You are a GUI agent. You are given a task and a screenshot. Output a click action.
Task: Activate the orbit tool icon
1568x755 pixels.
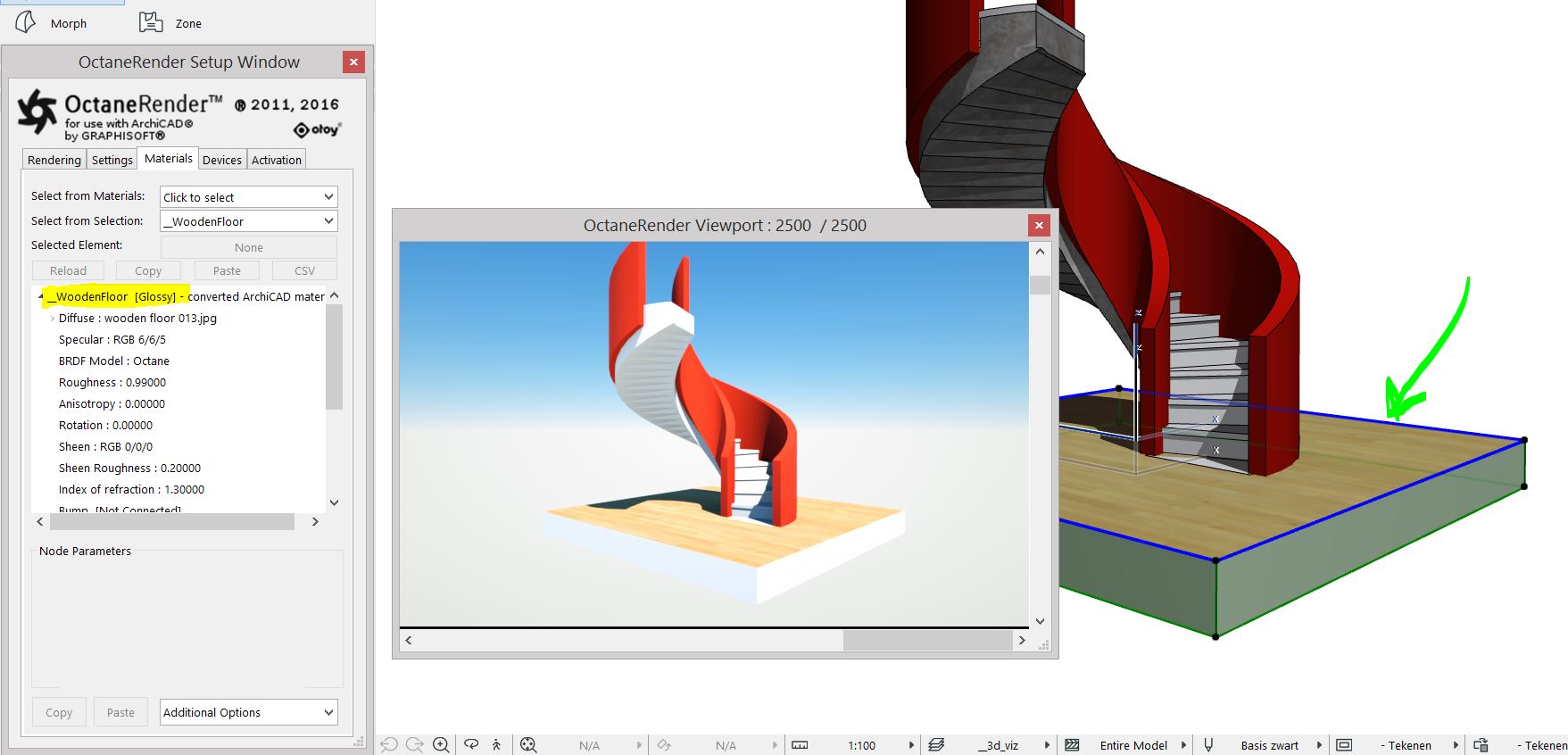coord(471,744)
